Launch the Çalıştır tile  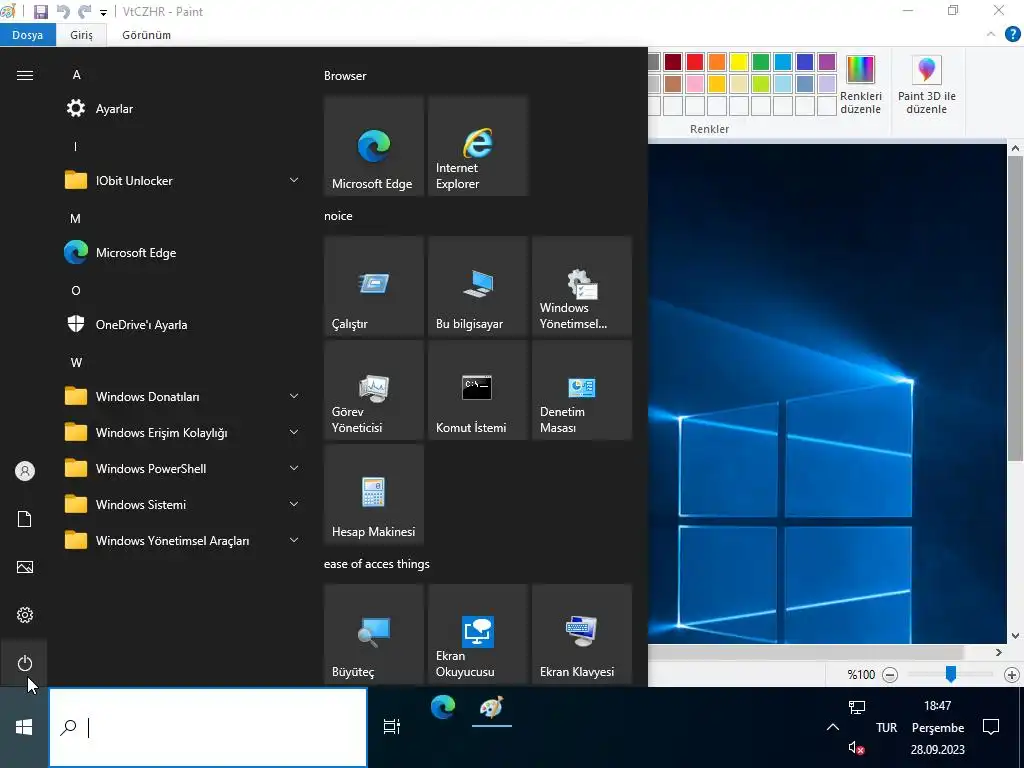[x=374, y=286]
